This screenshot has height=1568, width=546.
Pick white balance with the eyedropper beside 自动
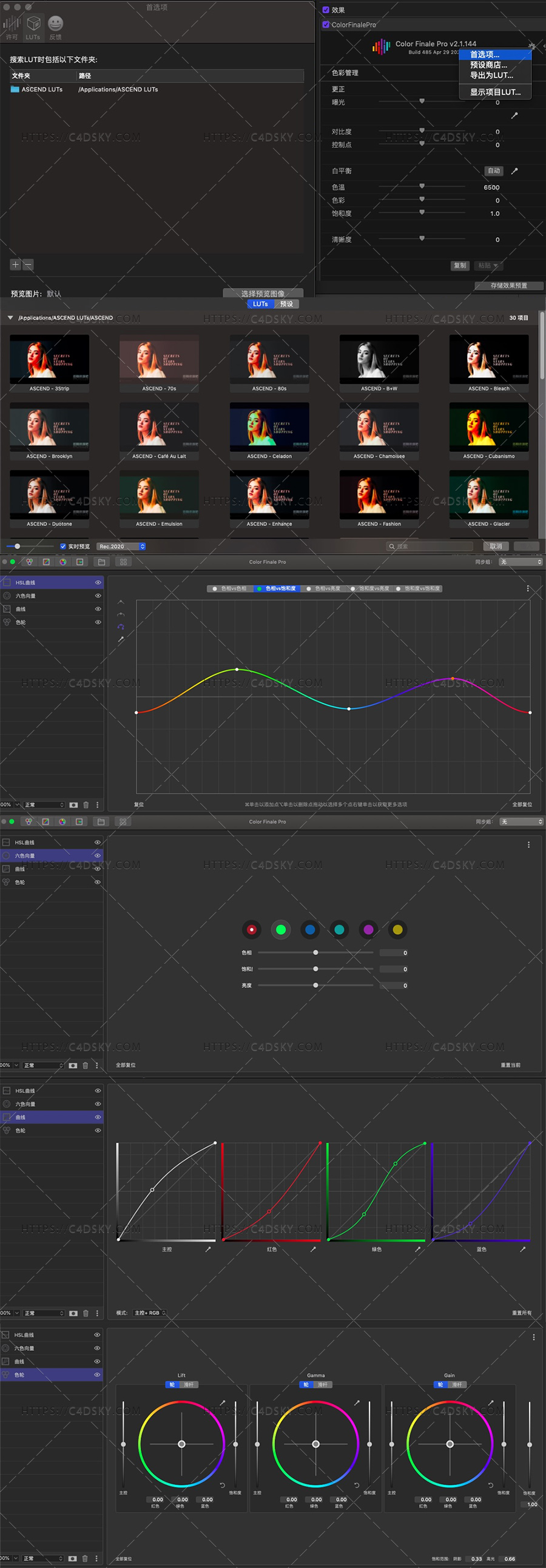point(514,171)
